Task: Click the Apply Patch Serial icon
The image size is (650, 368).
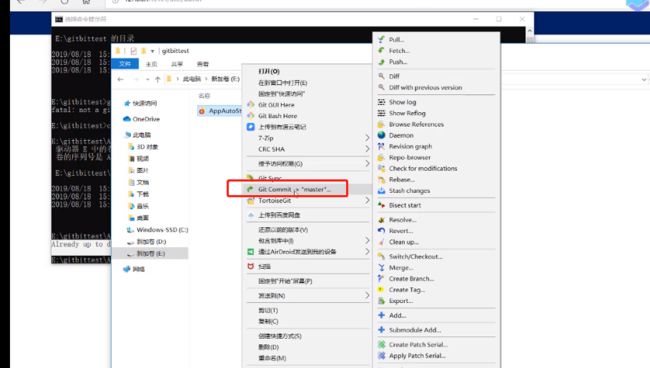Action: tap(381, 356)
